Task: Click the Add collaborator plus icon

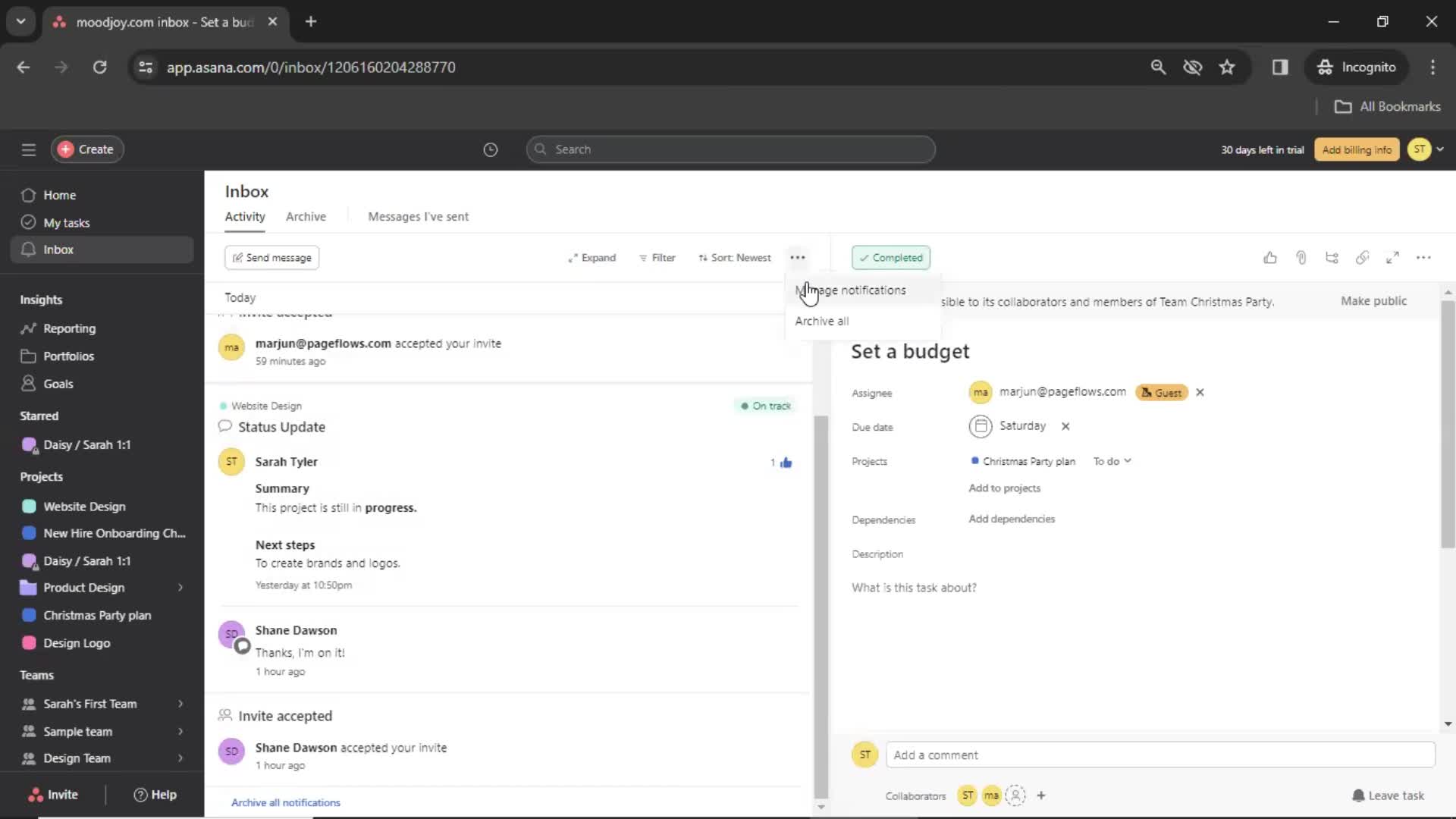Action: 1040,795
